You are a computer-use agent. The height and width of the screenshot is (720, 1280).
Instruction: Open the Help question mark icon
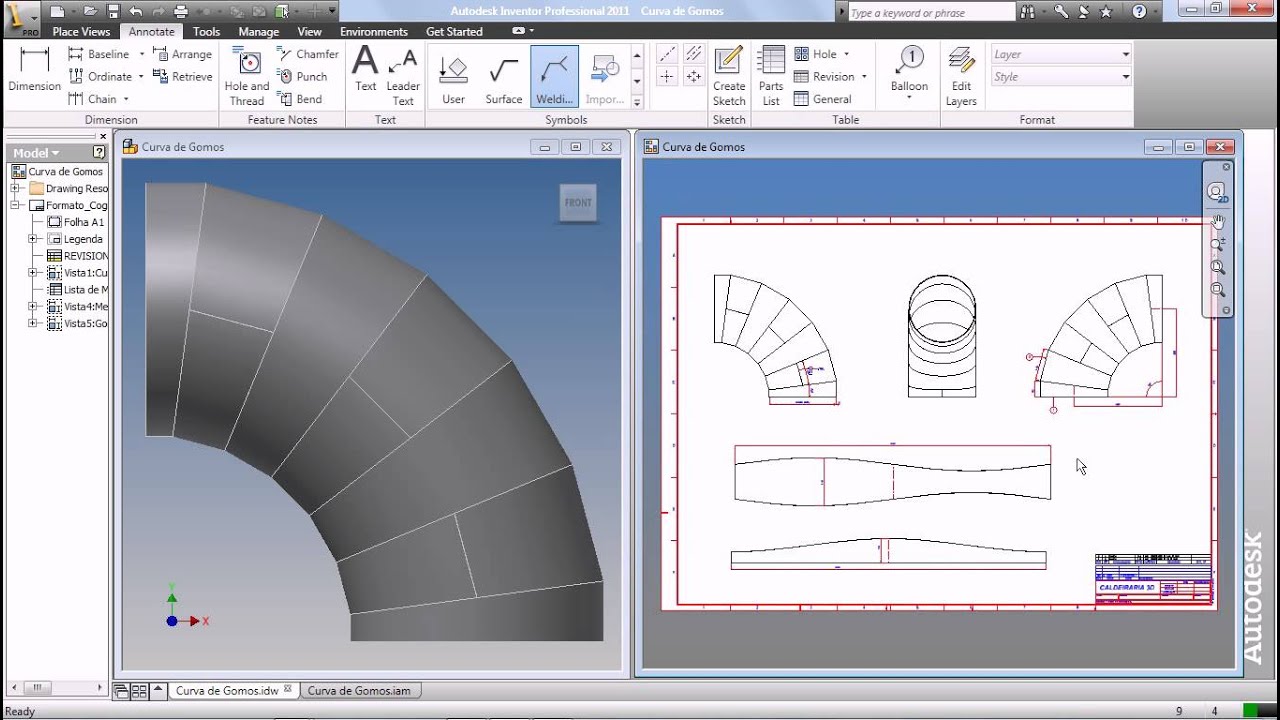[1139, 12]
